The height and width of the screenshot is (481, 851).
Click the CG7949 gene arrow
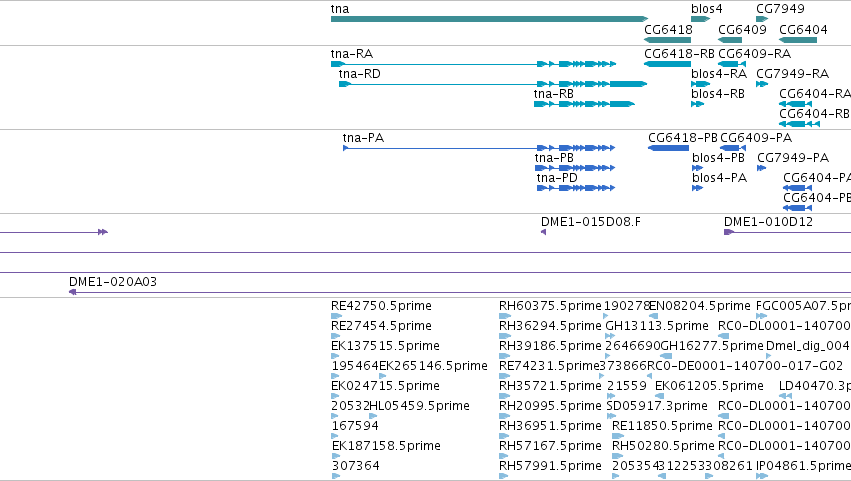pyautogui.click(x=762, y=19)
